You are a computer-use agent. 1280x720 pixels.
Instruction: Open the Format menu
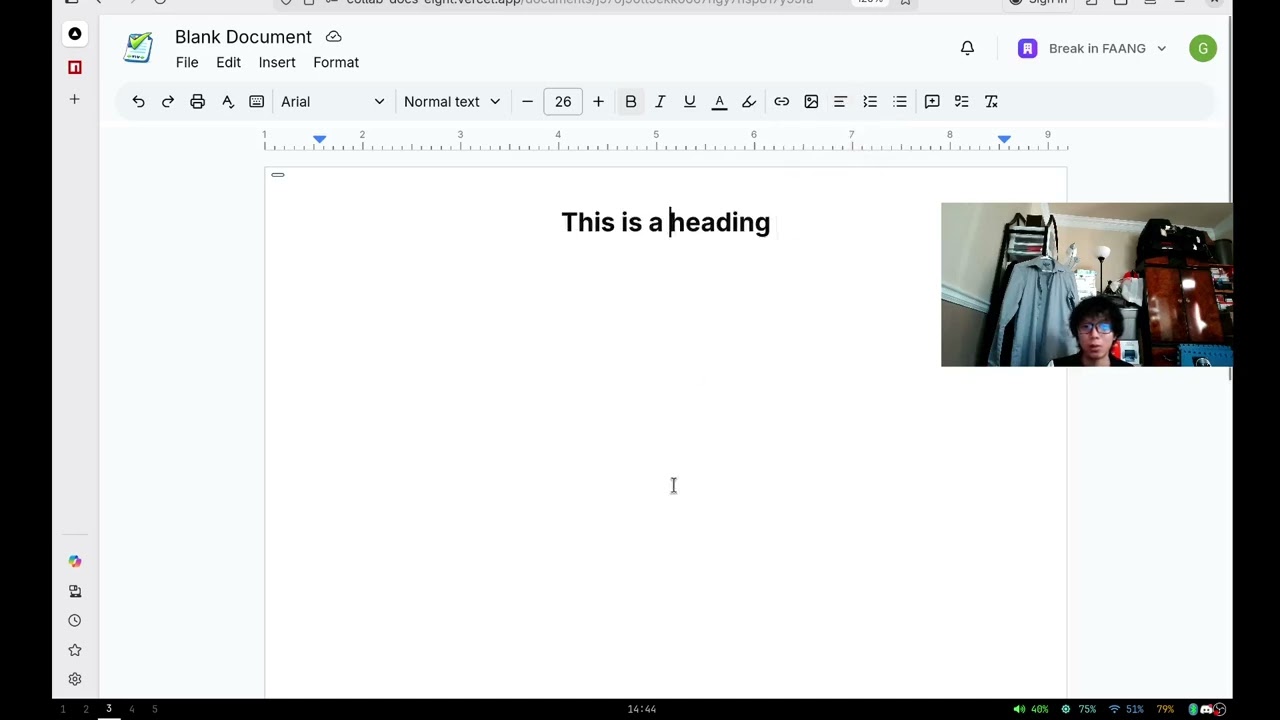coord(336,62)
